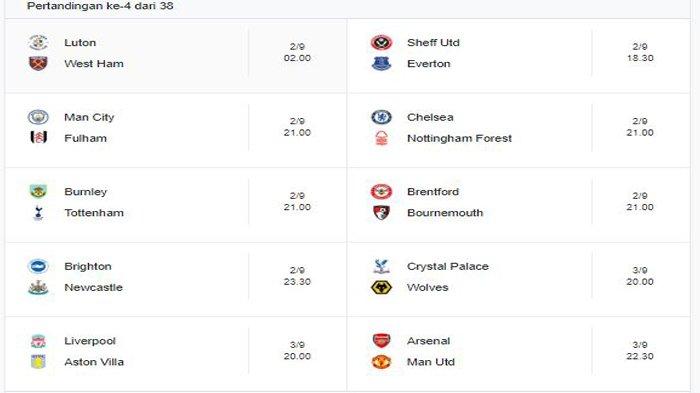This screenshot has width=700, height=393.
Task: Open the Brighton vs Newcastle match time
Action: (297, 276)
